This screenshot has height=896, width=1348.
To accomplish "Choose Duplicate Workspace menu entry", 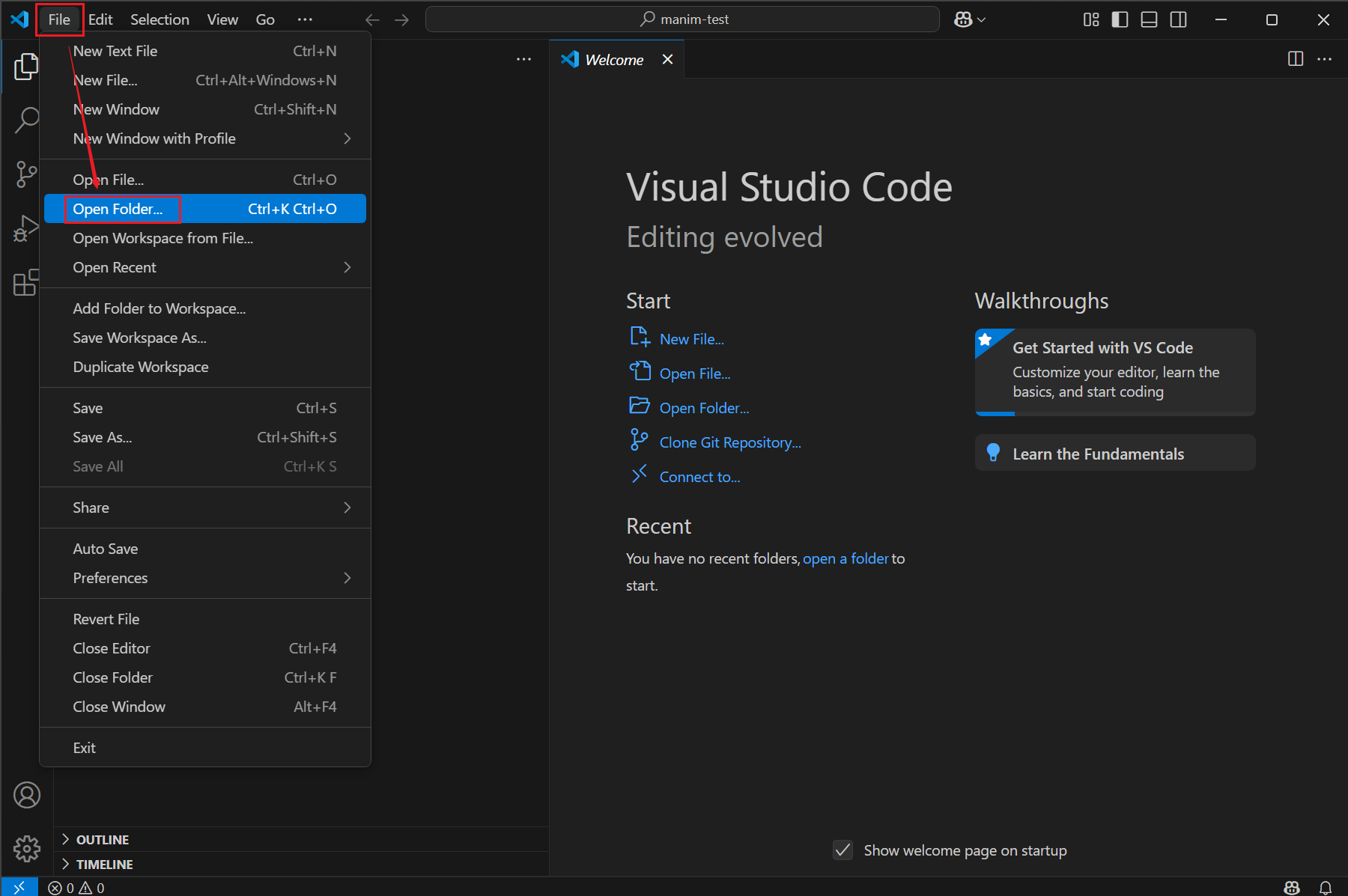I will tap(204, 367).
